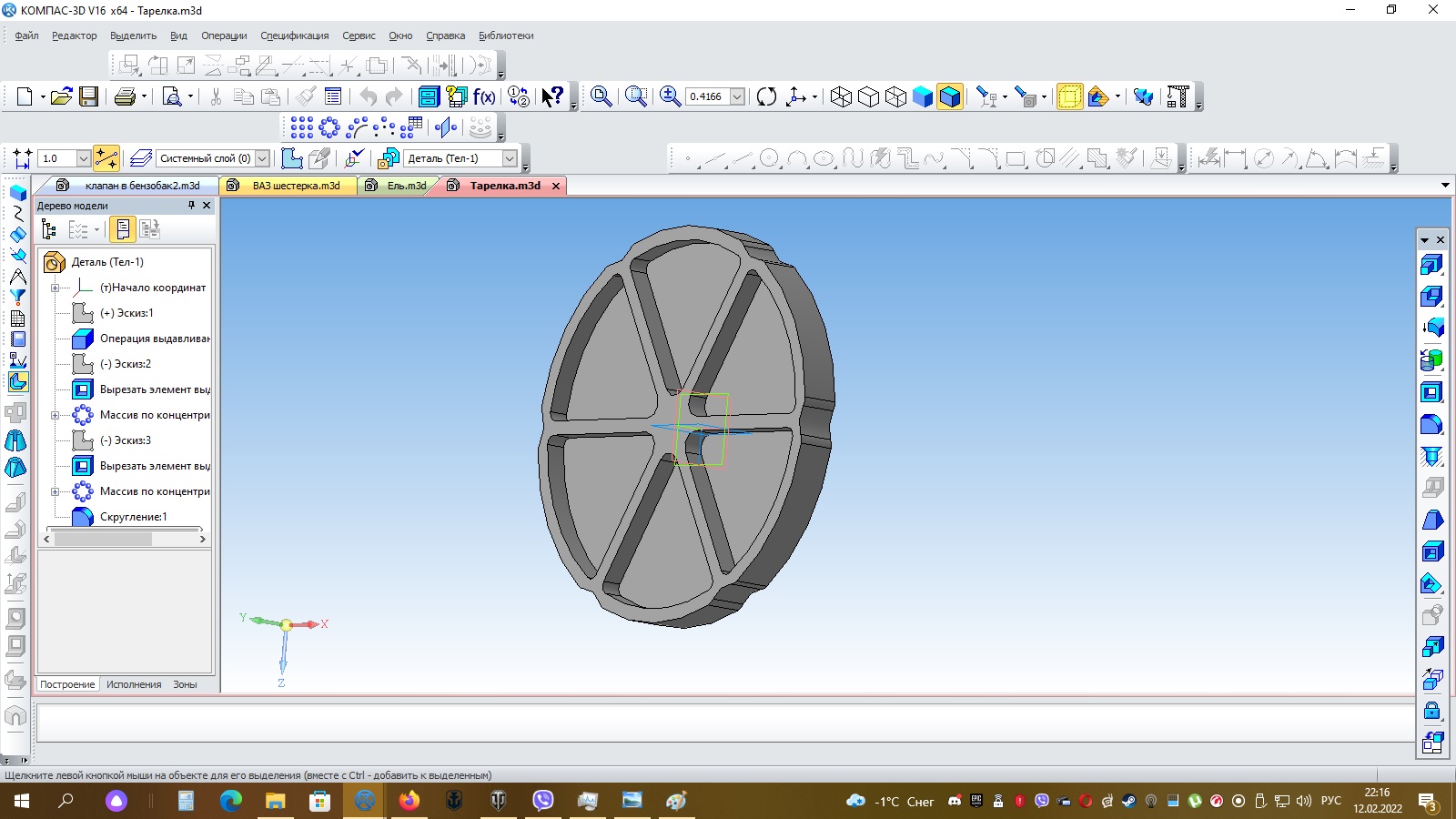This screenshot has height=819, width=1456.
Task: Click the zoom in/out magnifier with plus-minus
Action: tap(670, 96)
